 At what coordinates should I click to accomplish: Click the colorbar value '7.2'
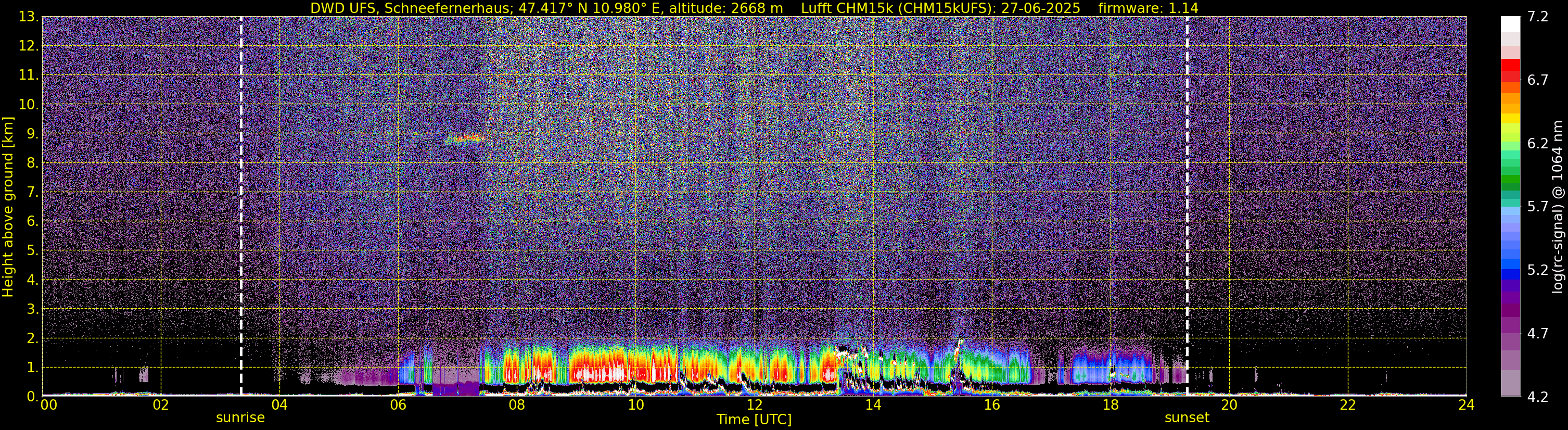click(x=1538, y=17)
